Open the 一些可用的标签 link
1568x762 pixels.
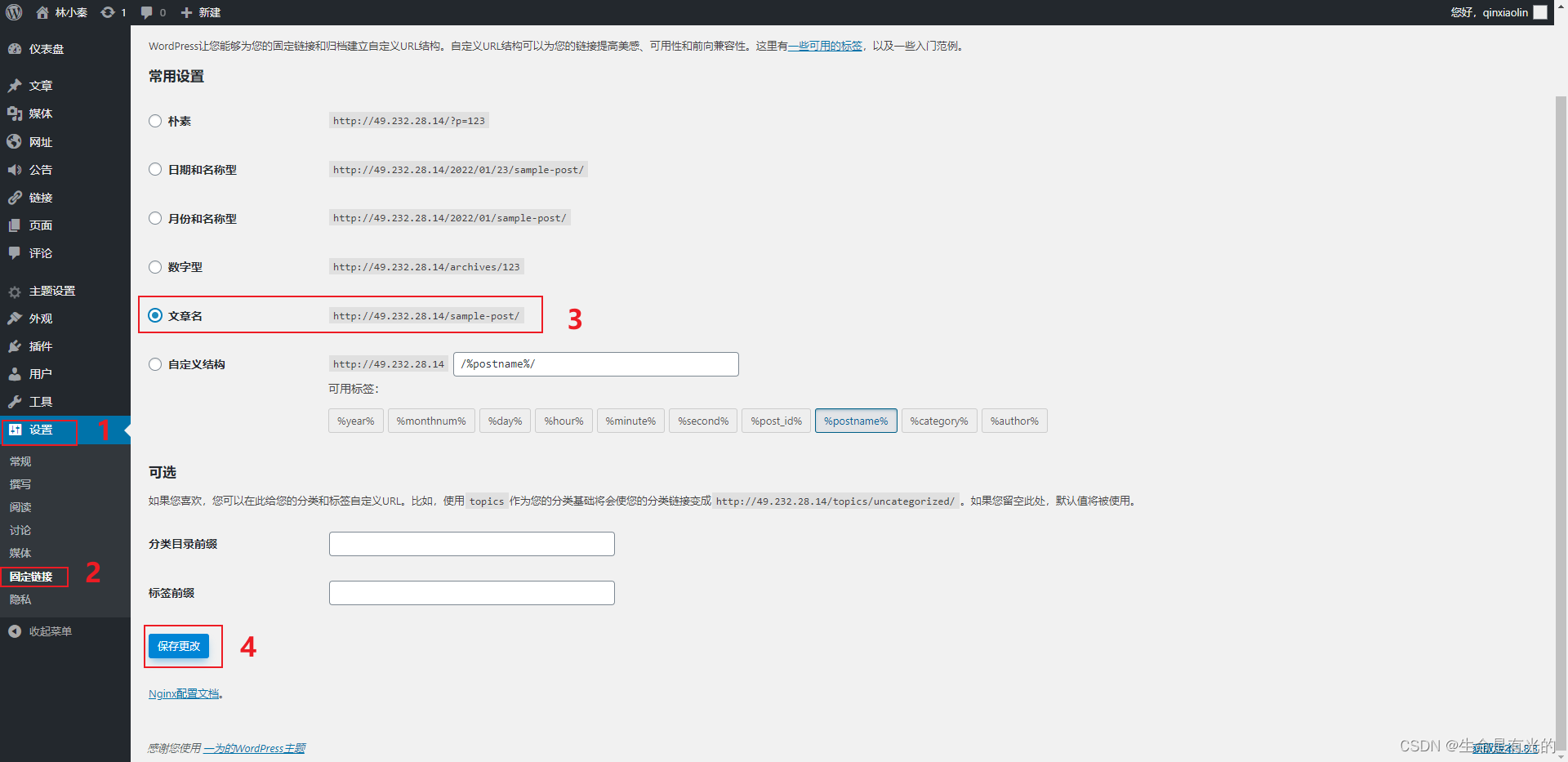click(825, 46)
